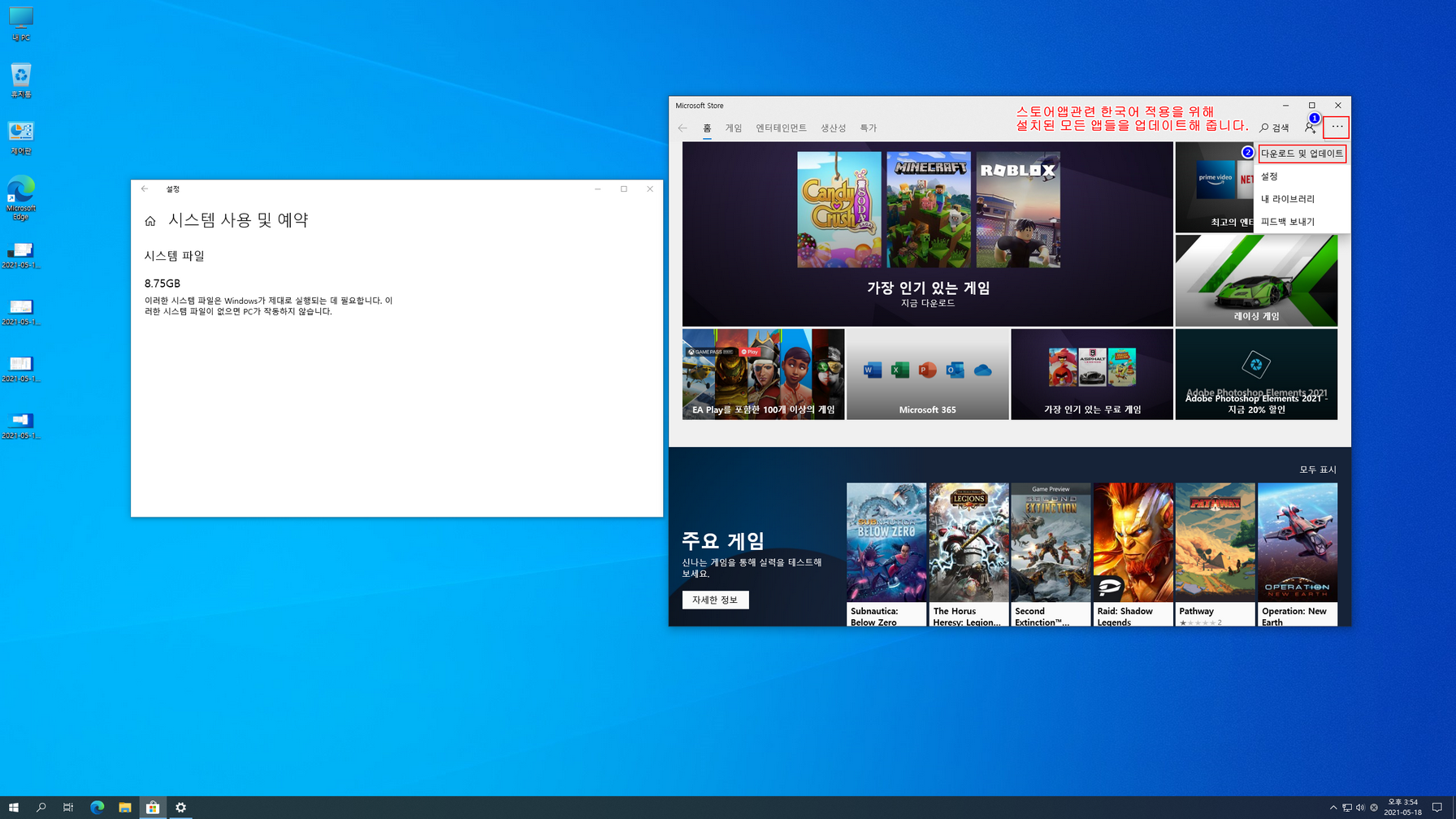The height and width of the screenshot is (819, 1456).
Task: Open the Second Extinction game card
Action: (1051, 554)
